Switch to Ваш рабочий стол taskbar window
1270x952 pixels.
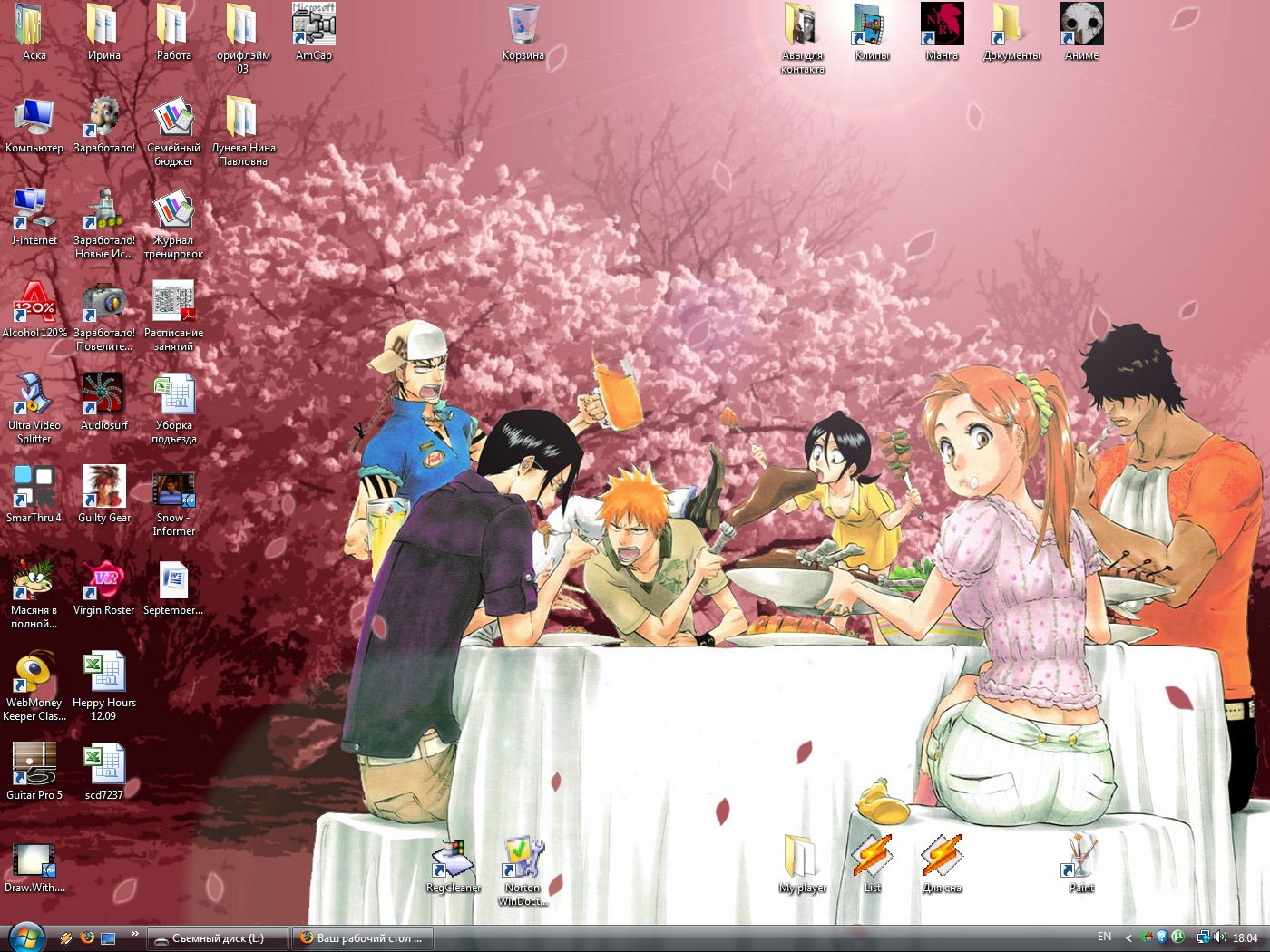pos(363,937)
